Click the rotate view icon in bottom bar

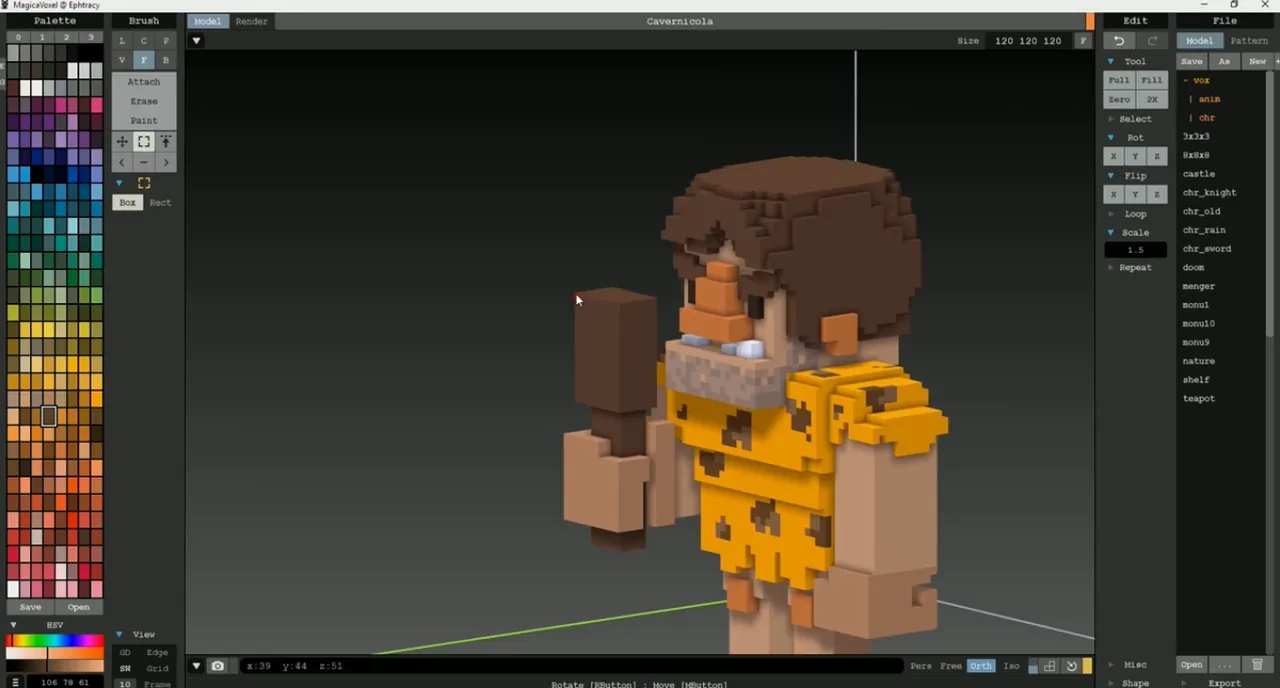(1071, 666)
